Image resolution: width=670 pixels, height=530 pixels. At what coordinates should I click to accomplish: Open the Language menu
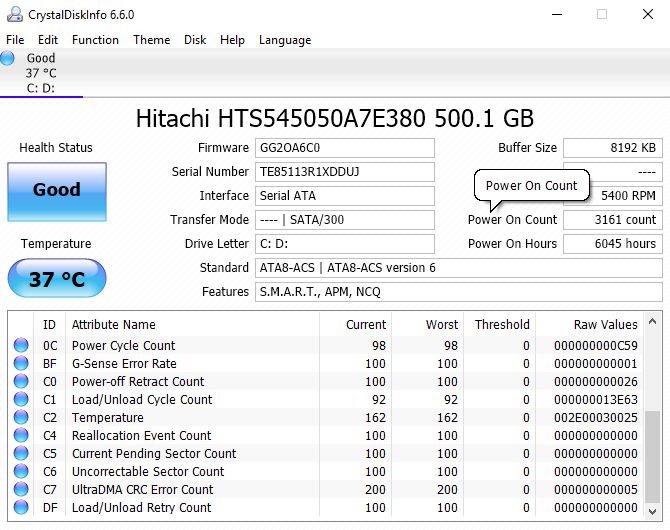coord(285,40)
